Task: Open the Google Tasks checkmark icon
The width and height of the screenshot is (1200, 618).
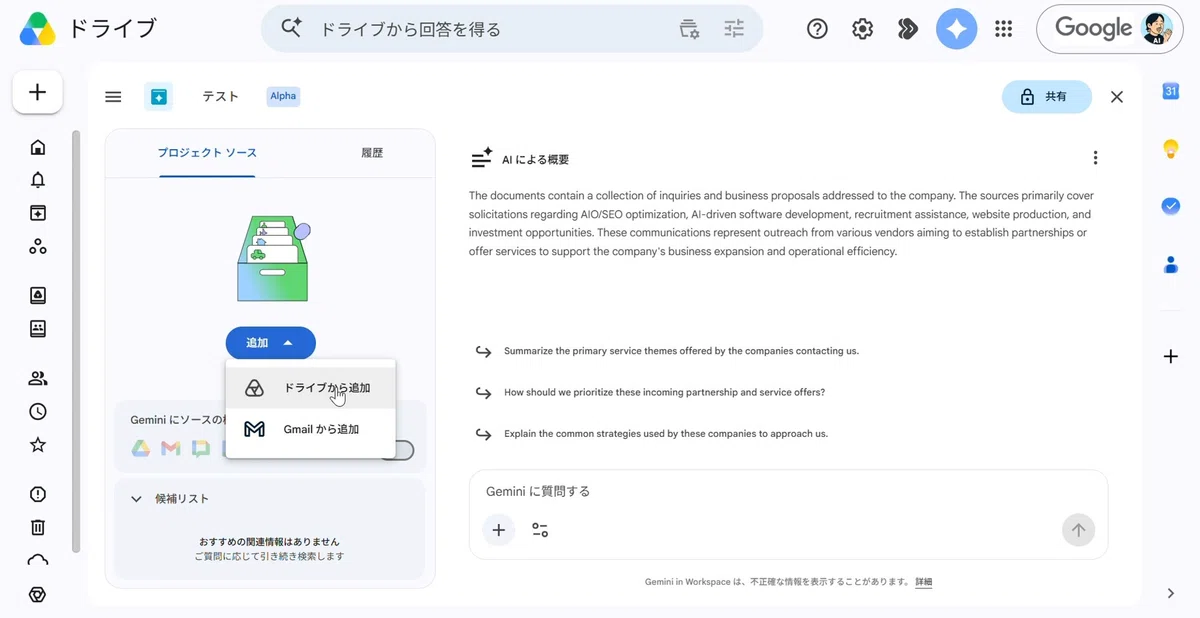Action: point(1171,205)
